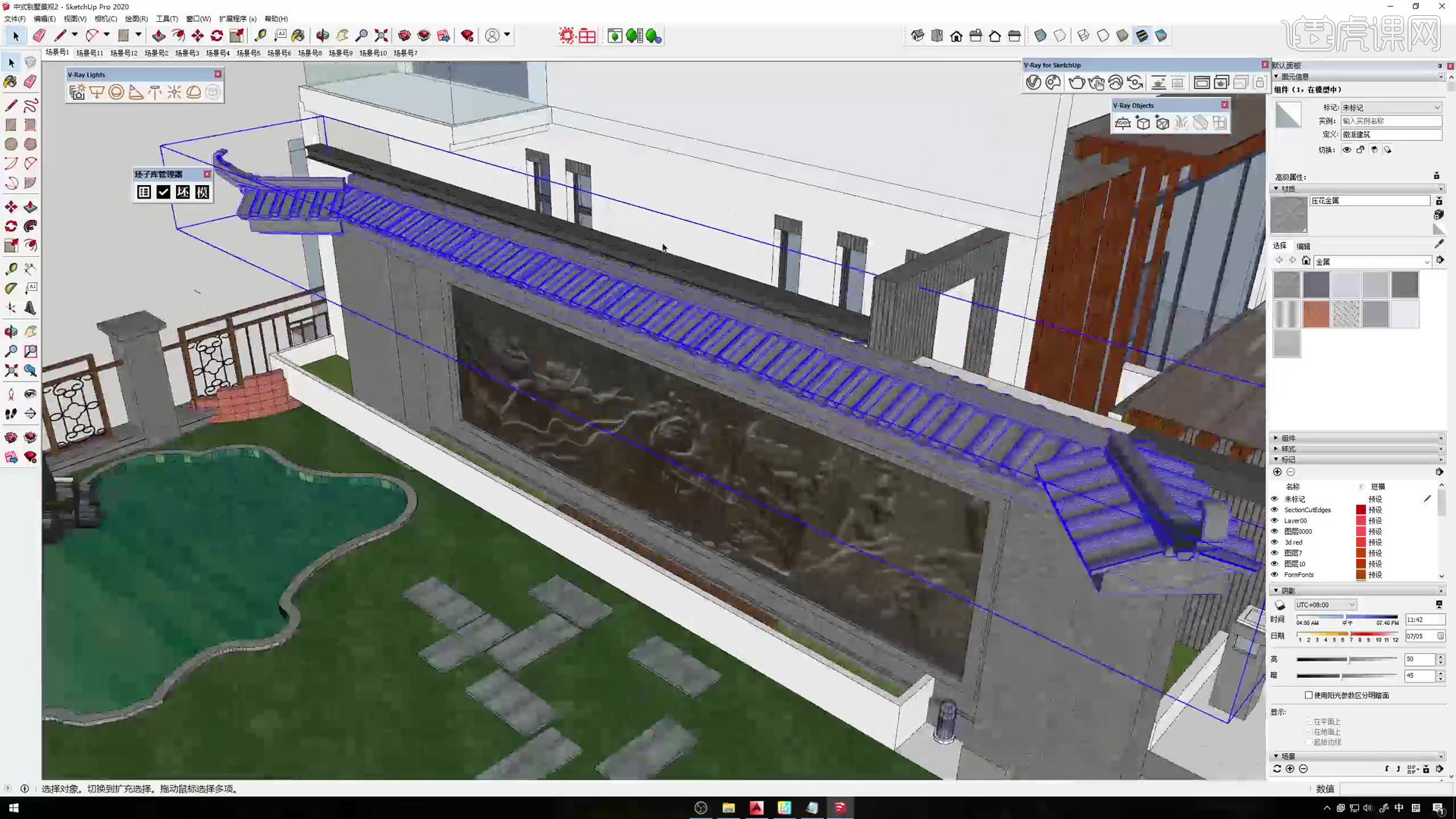Toggle visibility of SectionCutEdges tag
This screenshot has height=819, width=1456.
(1275, 510)
